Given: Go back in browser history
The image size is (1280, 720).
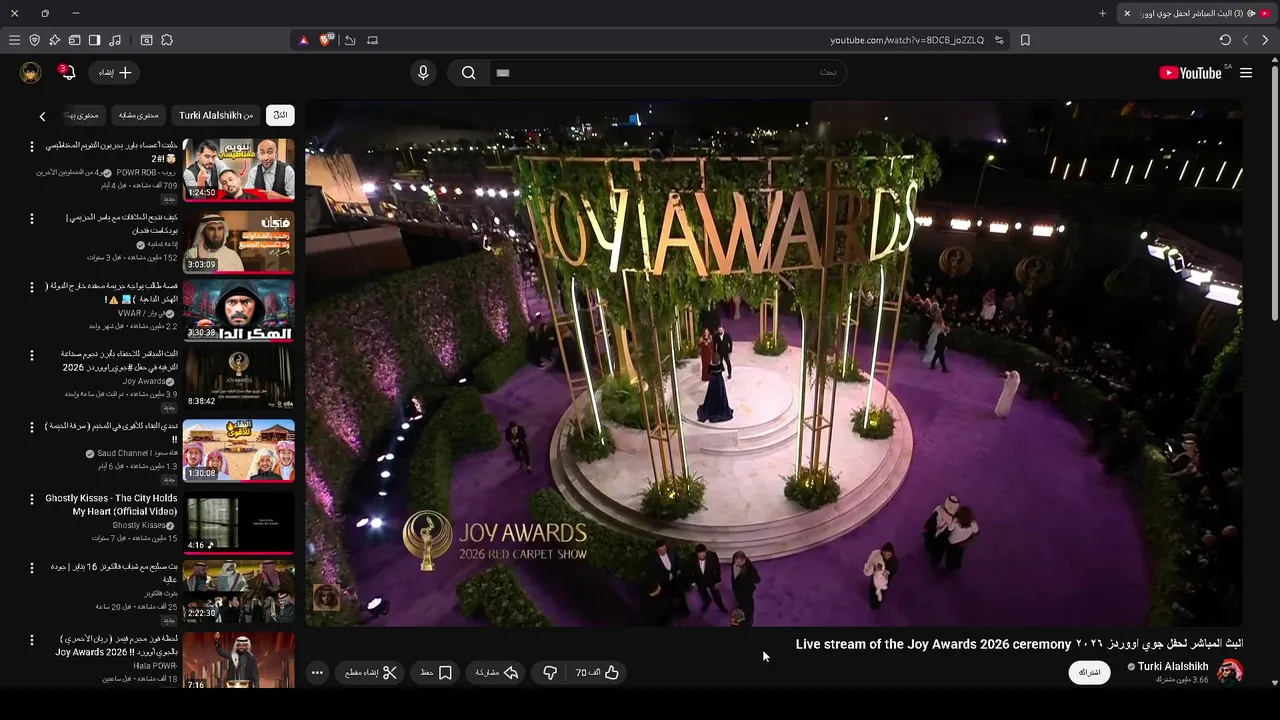Looking at the screenshot, I should [x=1265, y=40].
